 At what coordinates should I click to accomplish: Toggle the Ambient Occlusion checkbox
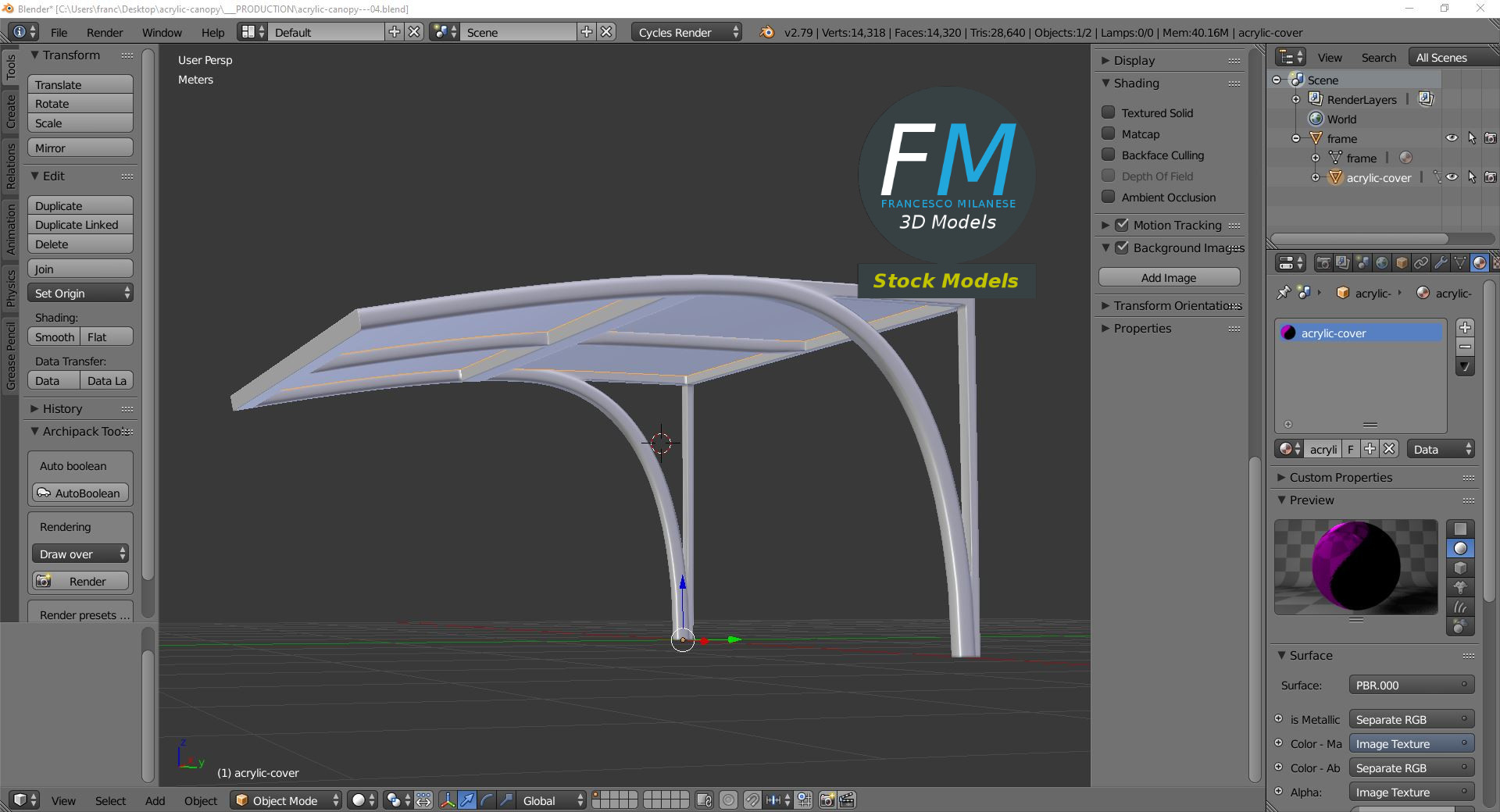(x=1108, y=197)
